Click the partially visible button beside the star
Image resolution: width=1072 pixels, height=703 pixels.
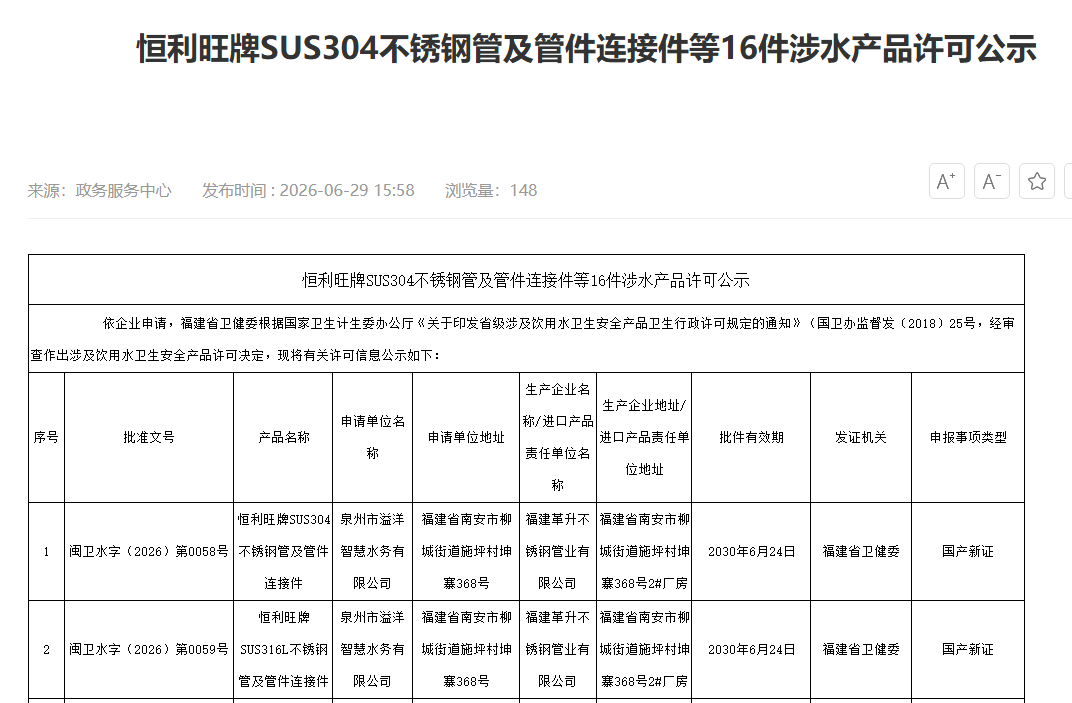(x=1068, y=181)
